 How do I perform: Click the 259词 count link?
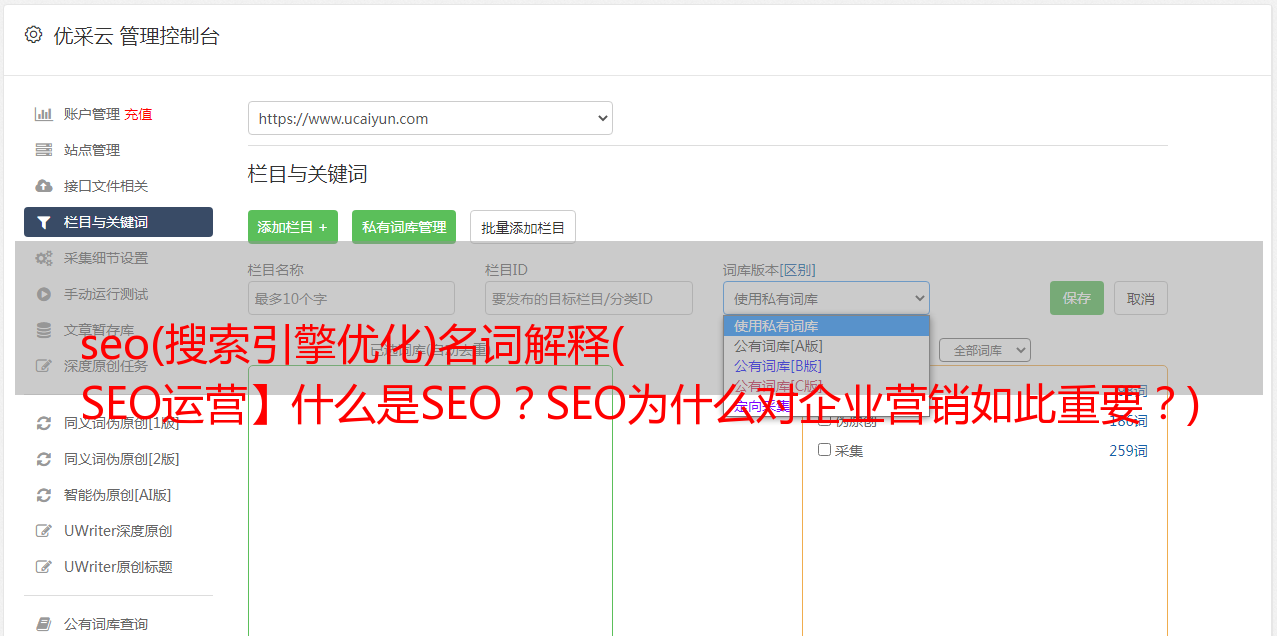pyautogui.click(x=1128, y=451)
